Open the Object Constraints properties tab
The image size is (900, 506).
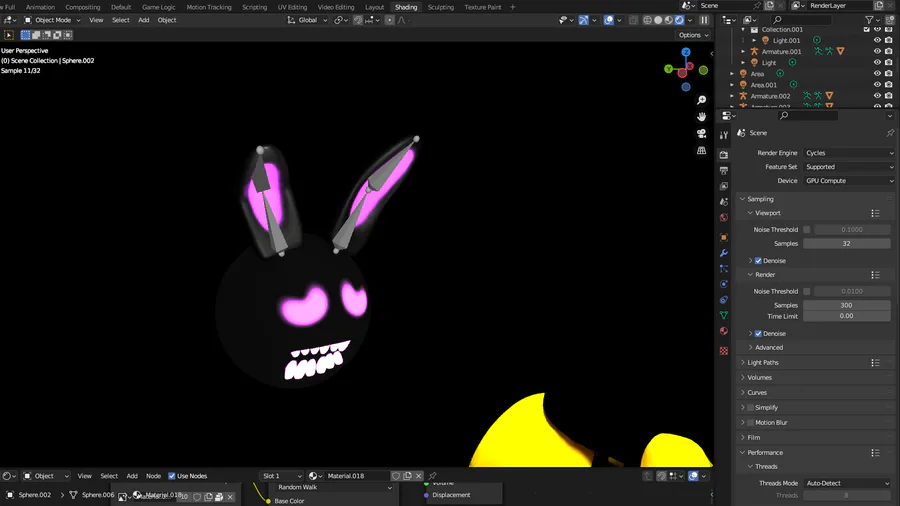(724, 299)
